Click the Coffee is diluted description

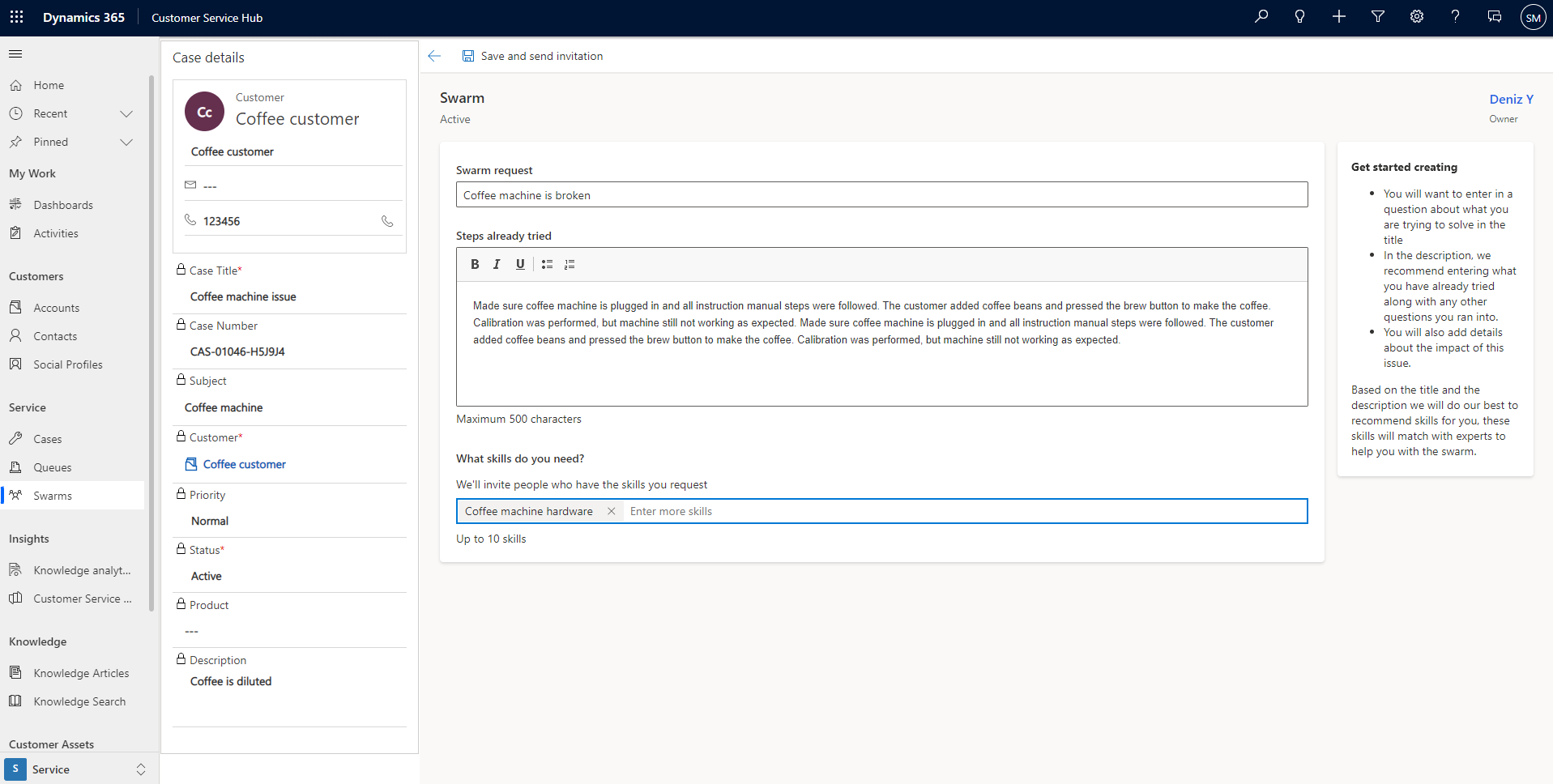[x=231, y=681]
